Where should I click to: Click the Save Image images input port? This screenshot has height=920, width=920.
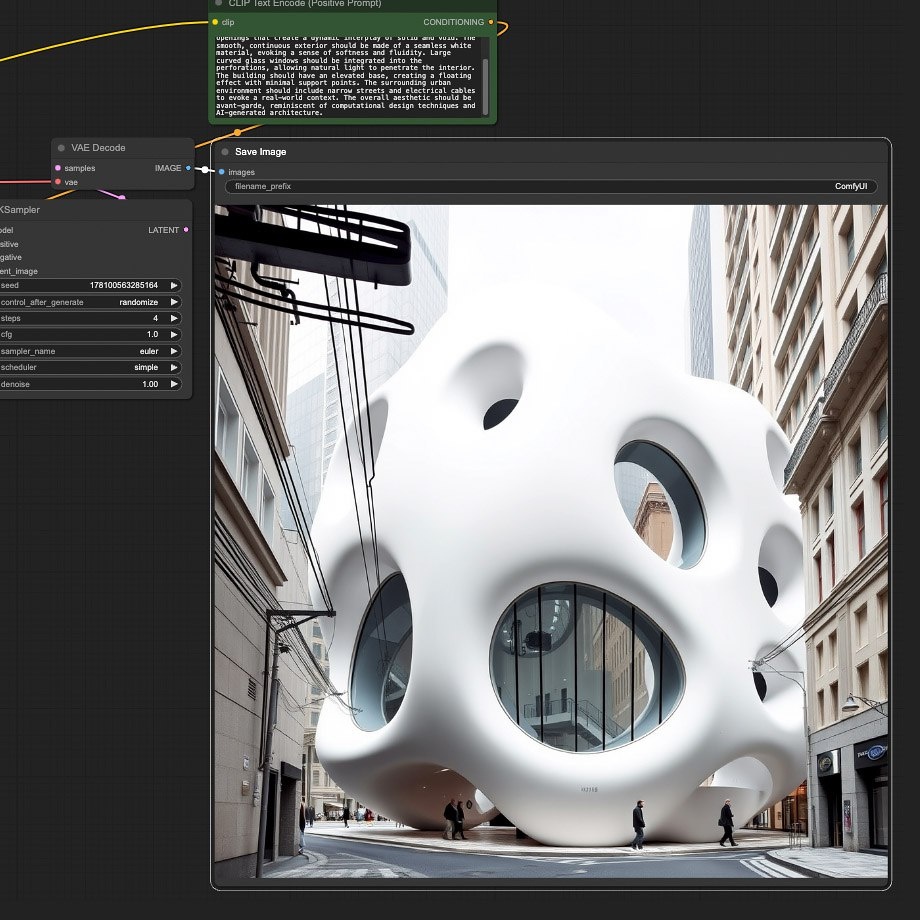[221, 172]
